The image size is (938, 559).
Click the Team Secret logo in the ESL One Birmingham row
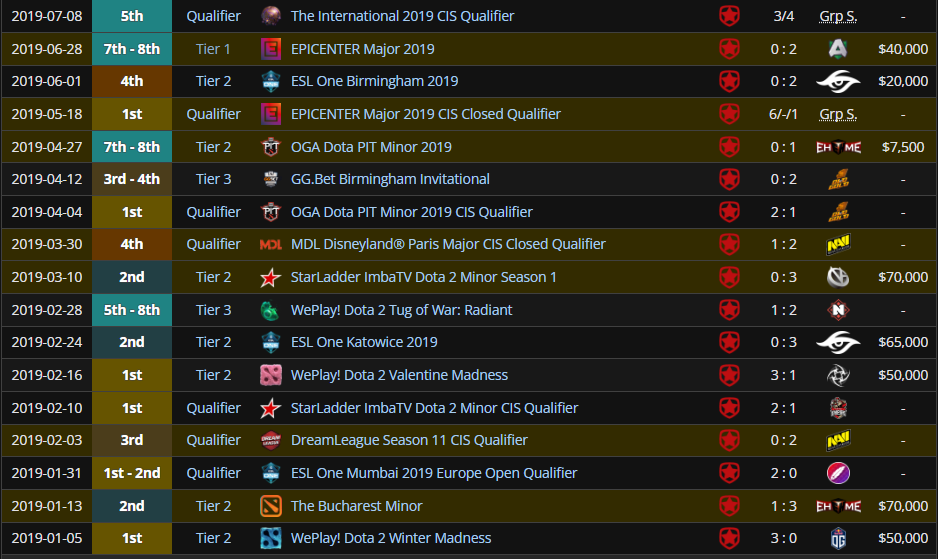[837, 81]
